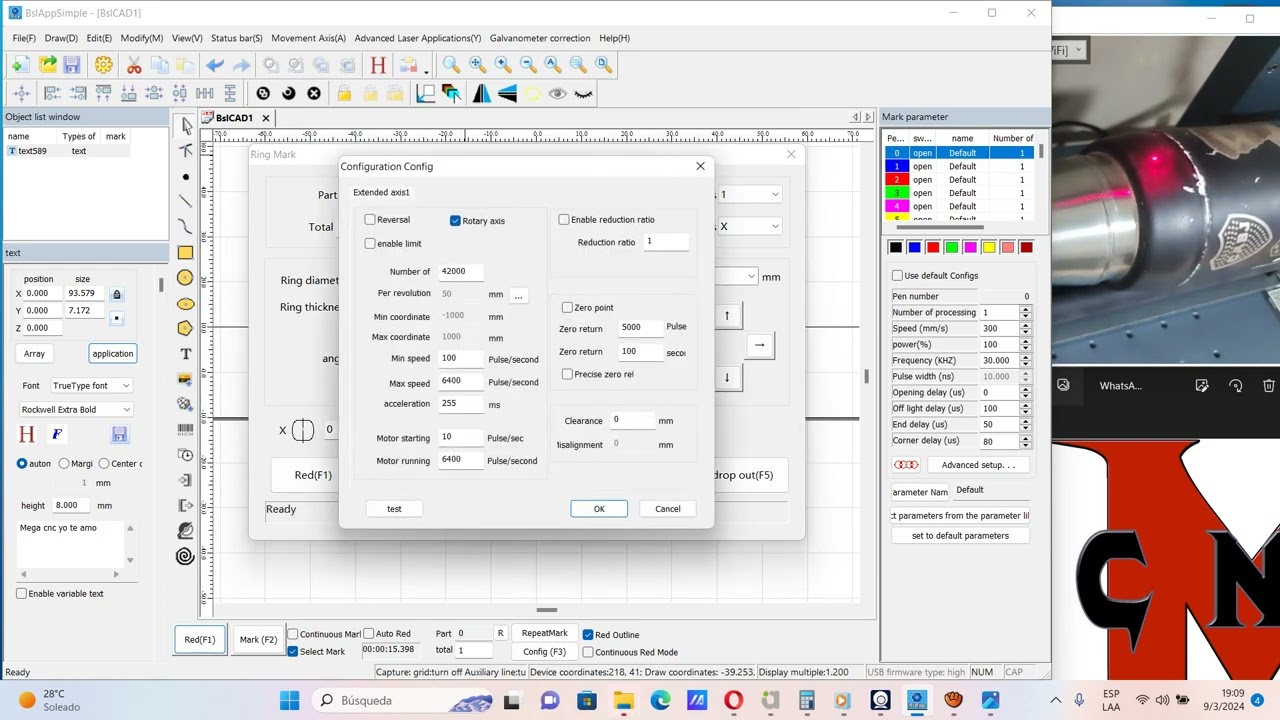The image size is (1280, 720).
Task: Open the Modify(M) menu
Action: point(142,38)
